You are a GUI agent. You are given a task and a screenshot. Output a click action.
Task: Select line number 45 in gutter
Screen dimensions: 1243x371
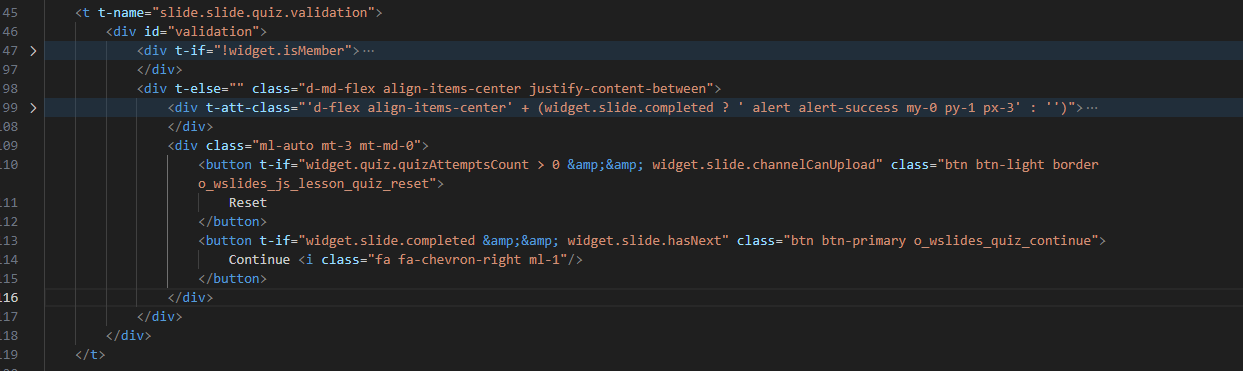10,12
